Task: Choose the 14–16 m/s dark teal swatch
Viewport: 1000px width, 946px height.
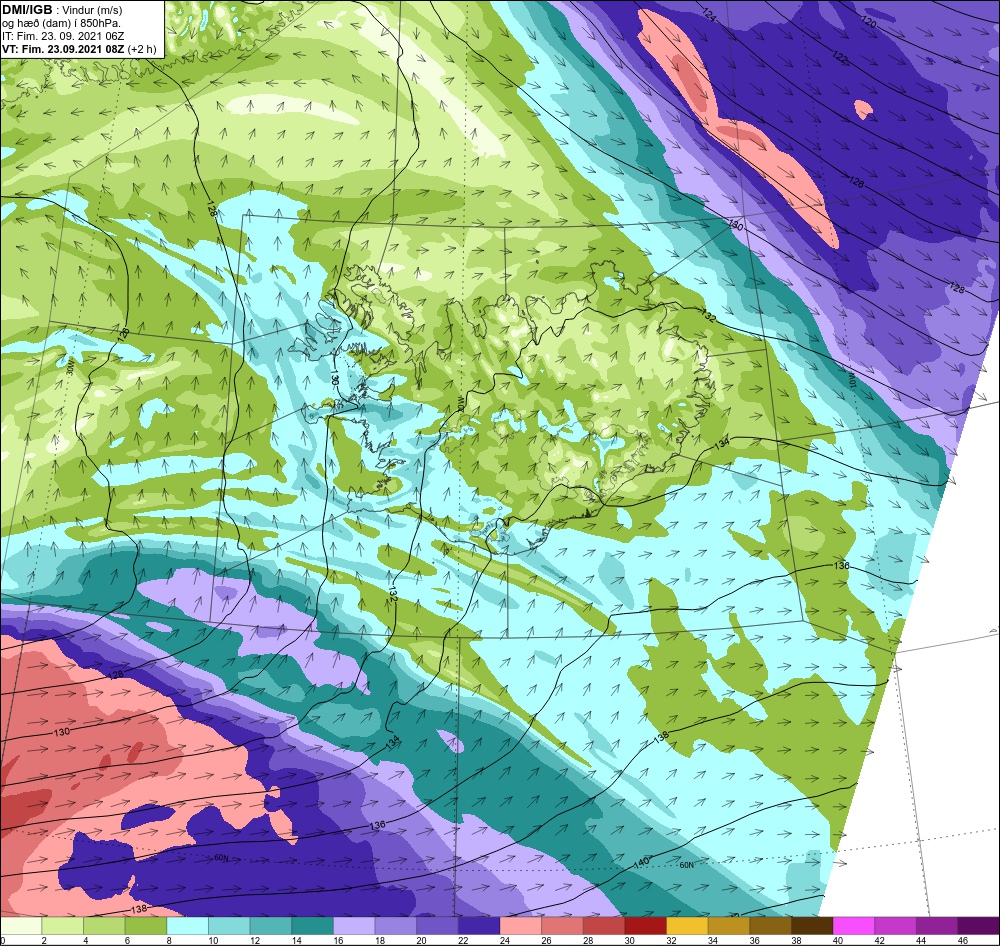Action: (312, 925)
